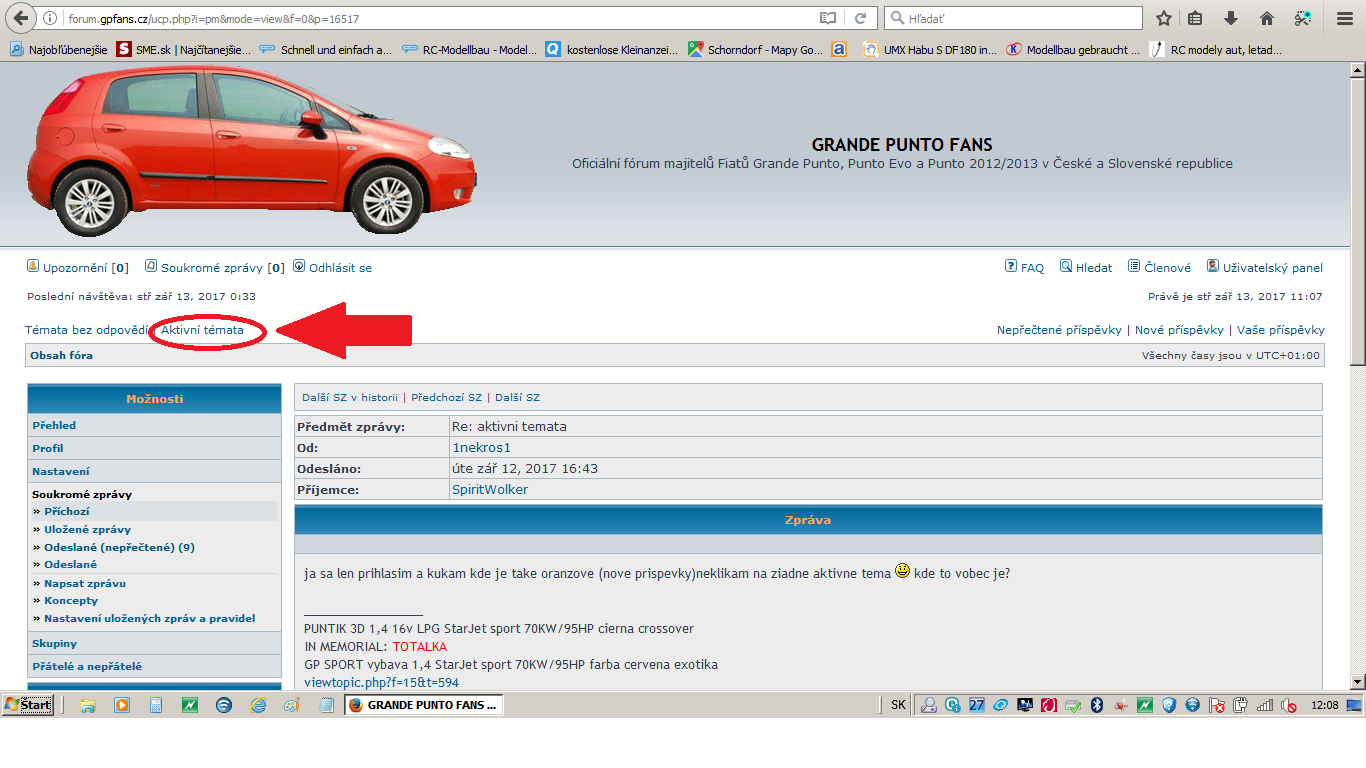Go to Předchozí SZ message

446,397
